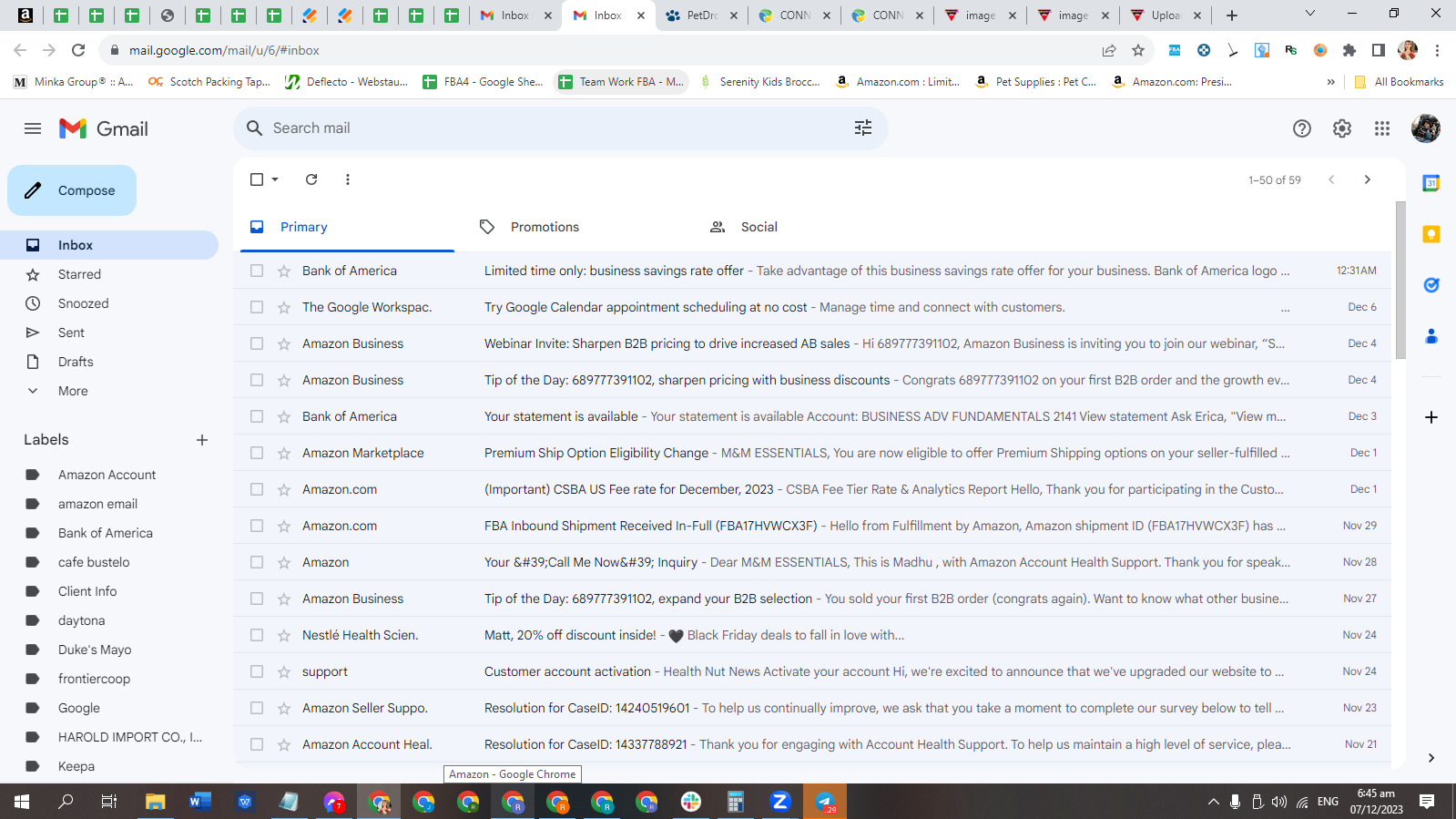Switch to the Primary tab
The image size is (1456, 819).
pos(347,227)
